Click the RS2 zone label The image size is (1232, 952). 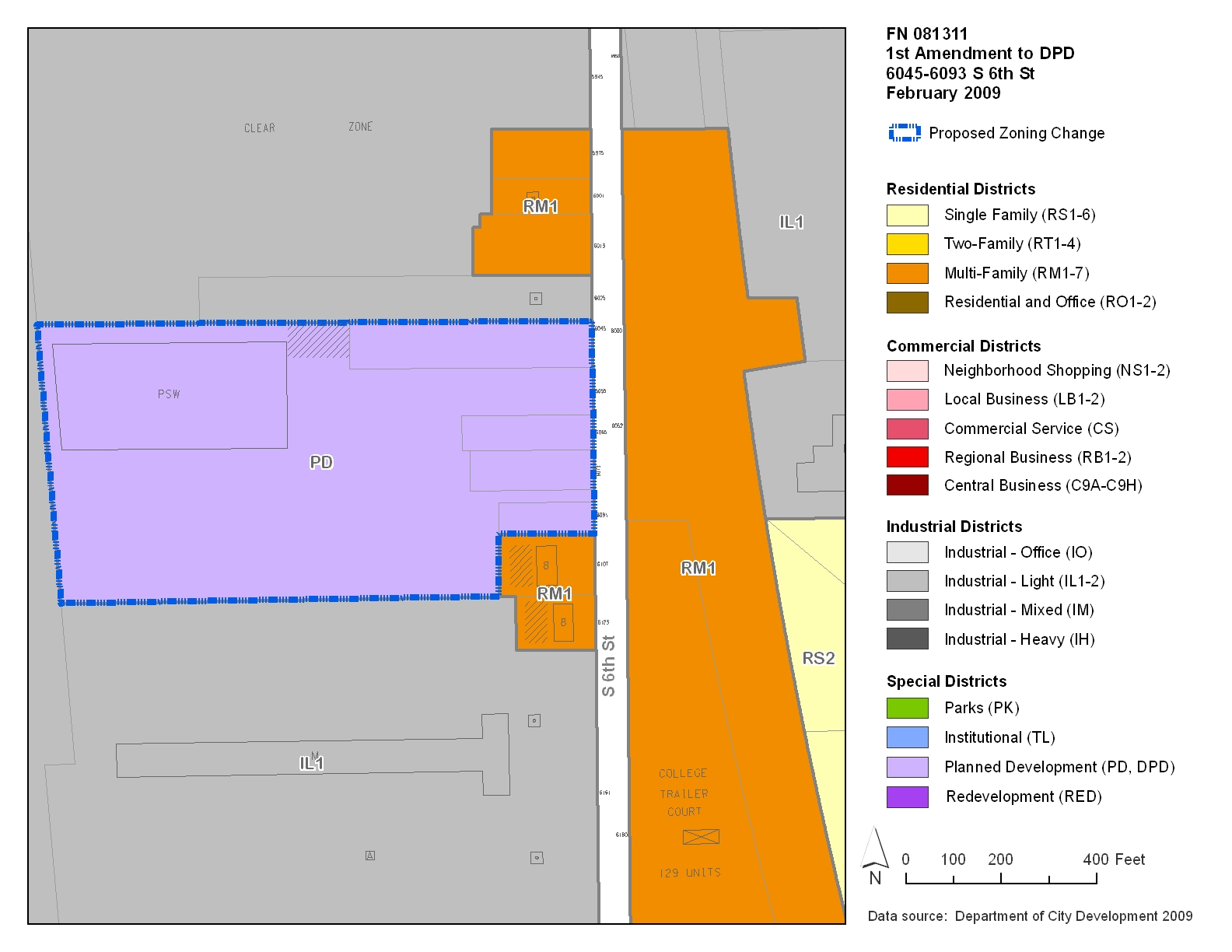point(818,658)
